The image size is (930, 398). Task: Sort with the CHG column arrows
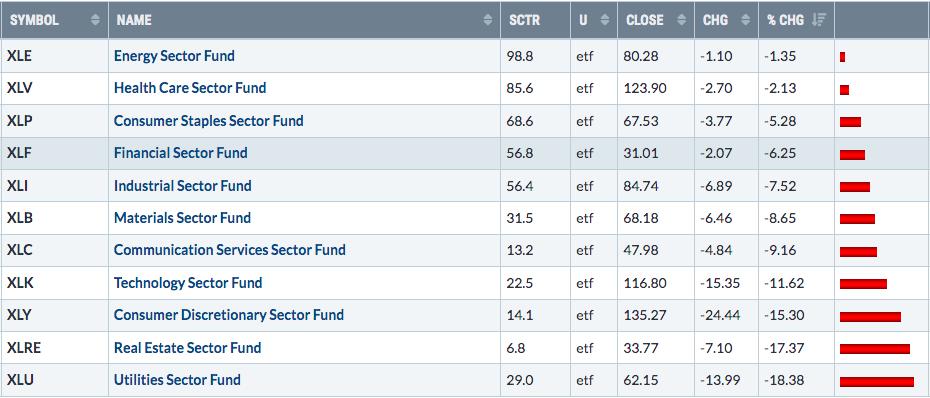[x=746, y=20]
